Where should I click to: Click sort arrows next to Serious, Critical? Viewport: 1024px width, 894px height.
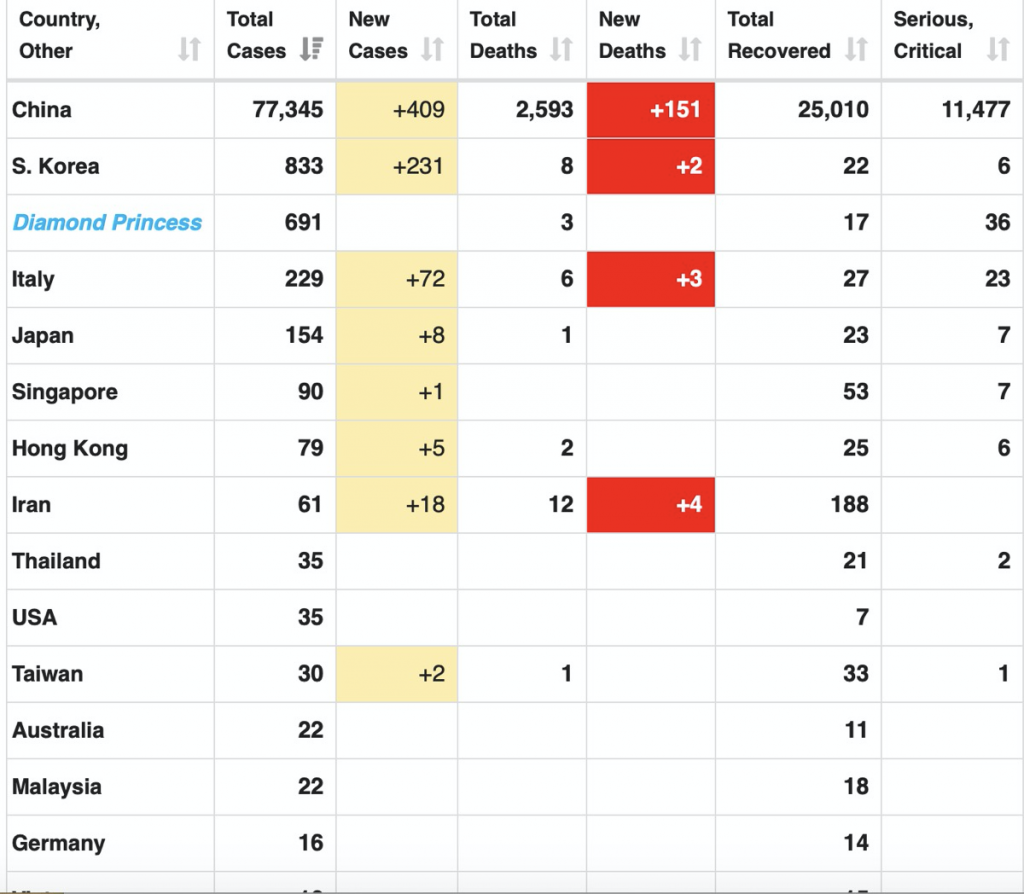tap(997, 49)
